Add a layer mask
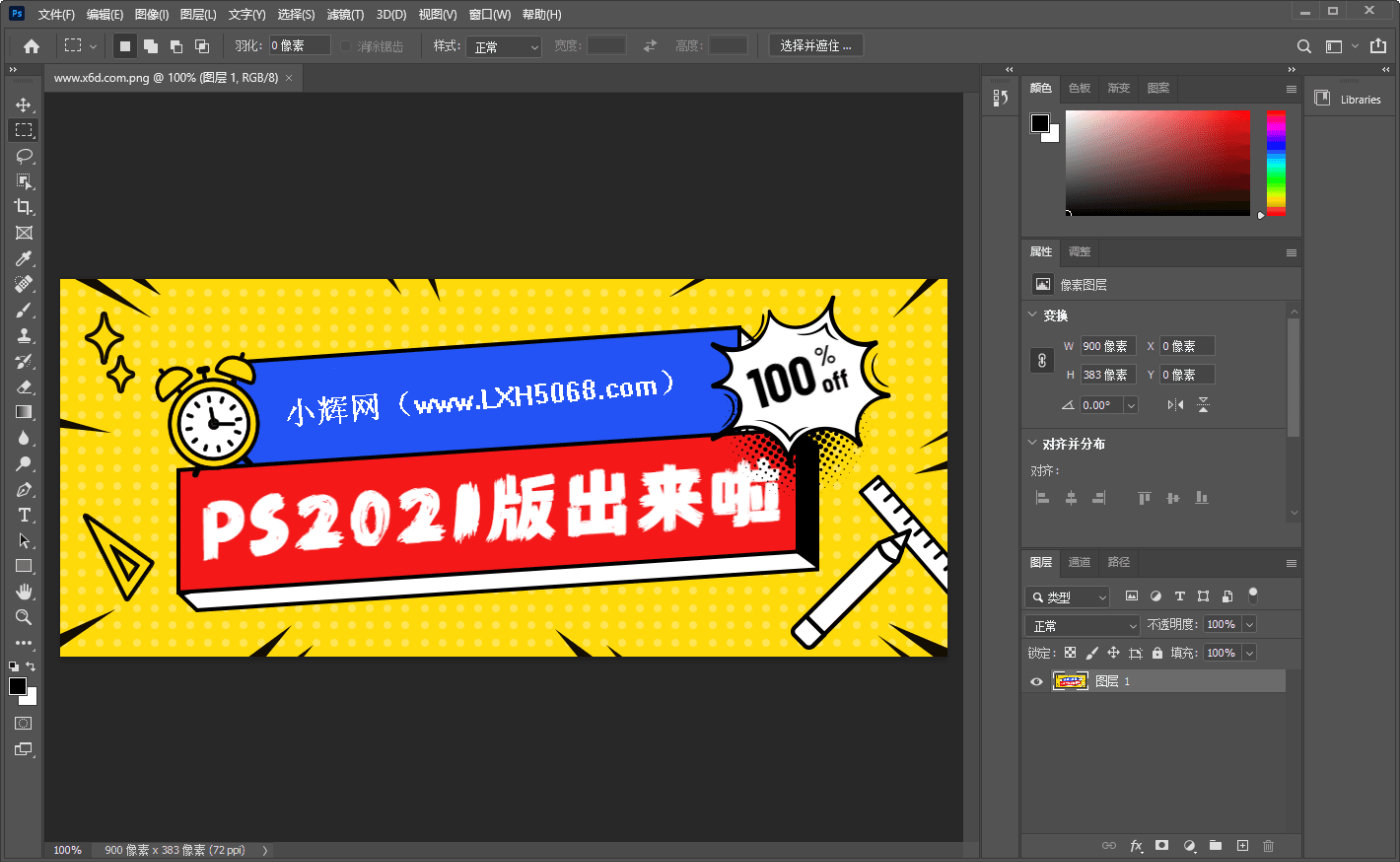 tap(1162, 845)
